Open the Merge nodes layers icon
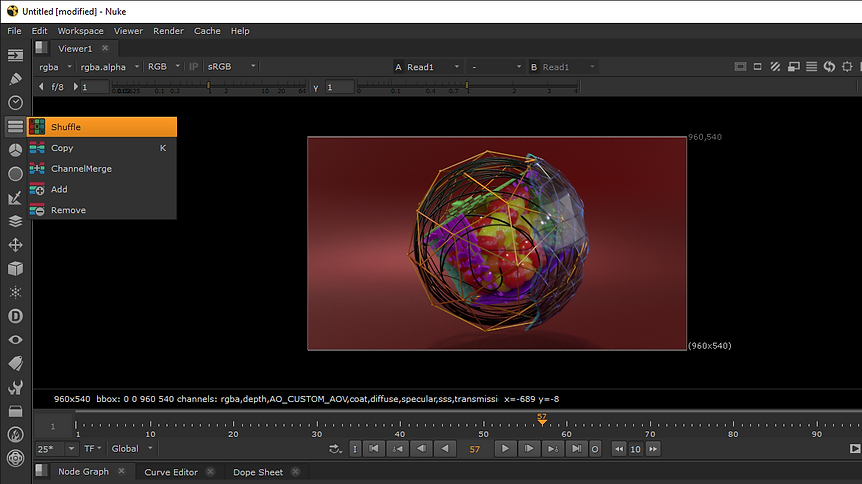This screenshot has height=484, width=862. click(15, 221)
